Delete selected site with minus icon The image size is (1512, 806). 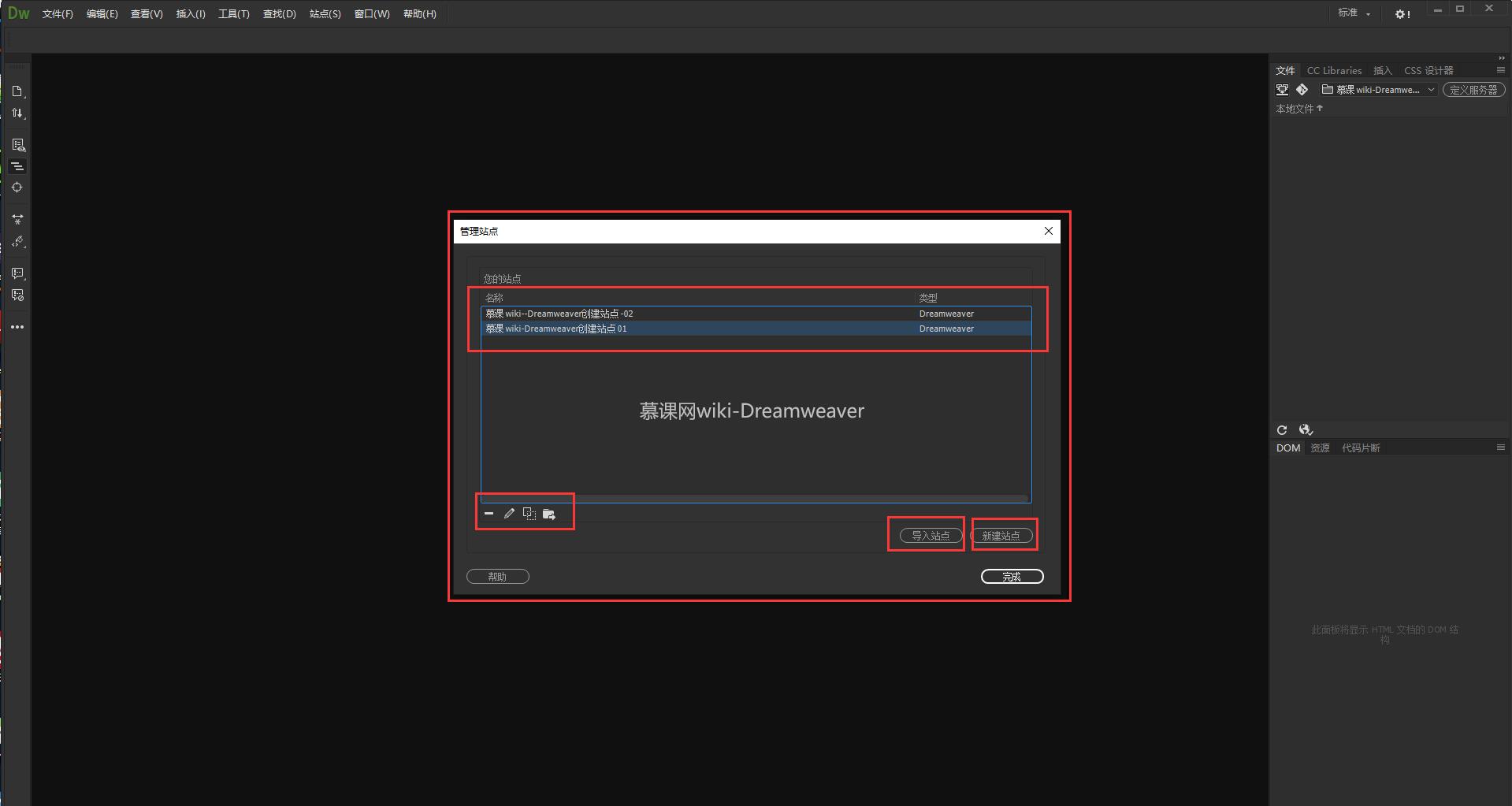[x=489, y=514]
